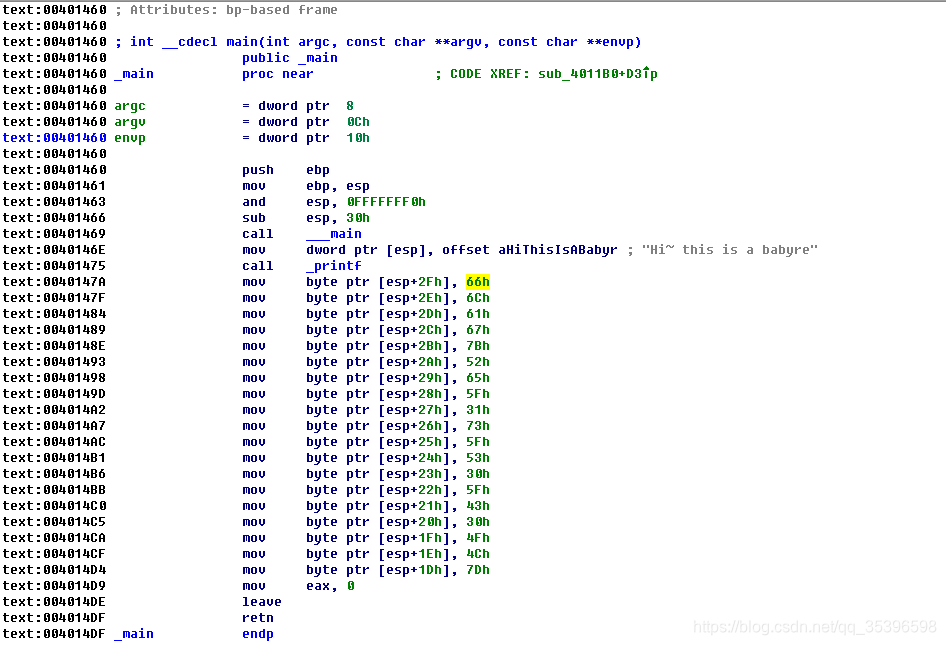The width and height of the screenshot is (946, 645).
Task: Click the mov ebp, esp instruction
Action: (x=306, y=186)
